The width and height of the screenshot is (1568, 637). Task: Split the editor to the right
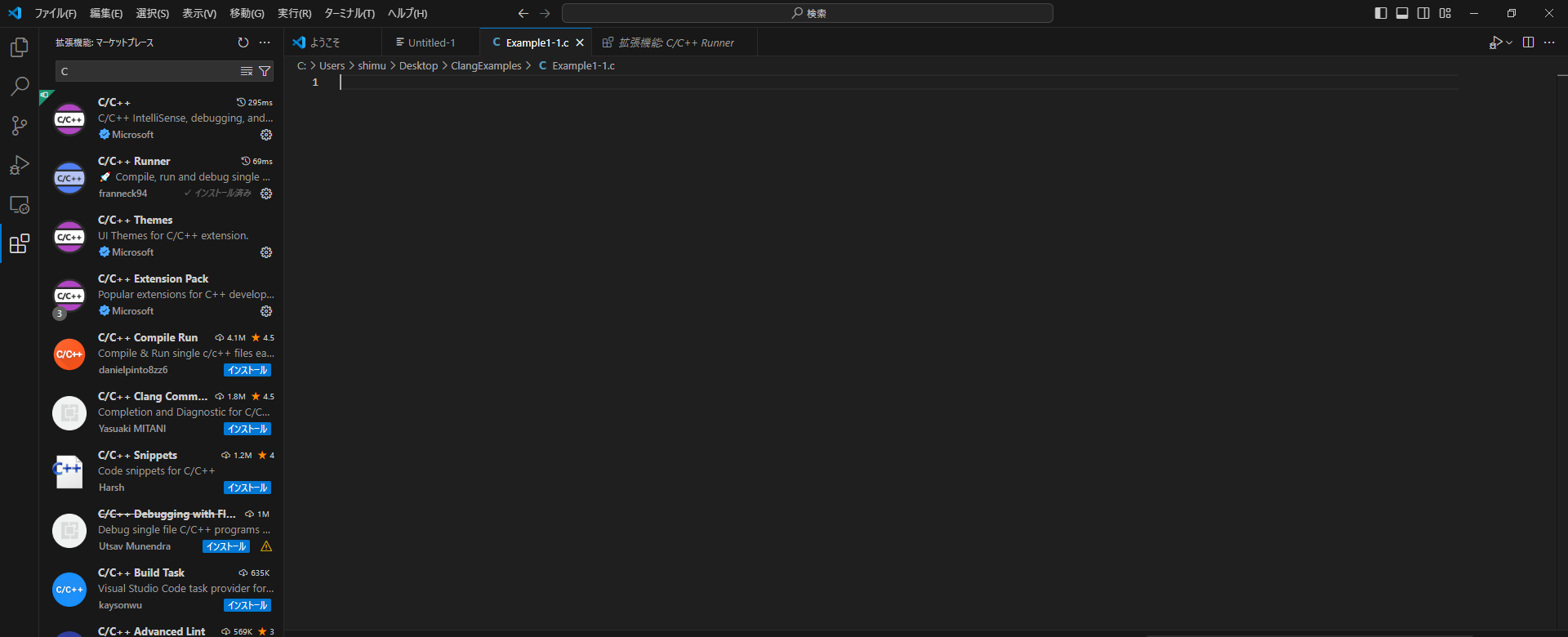(1528, 42)
